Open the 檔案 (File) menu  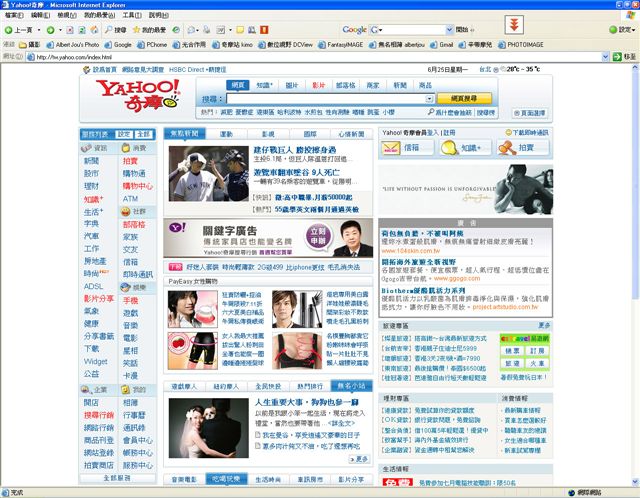pyautogui.click(x=14, y=15)
